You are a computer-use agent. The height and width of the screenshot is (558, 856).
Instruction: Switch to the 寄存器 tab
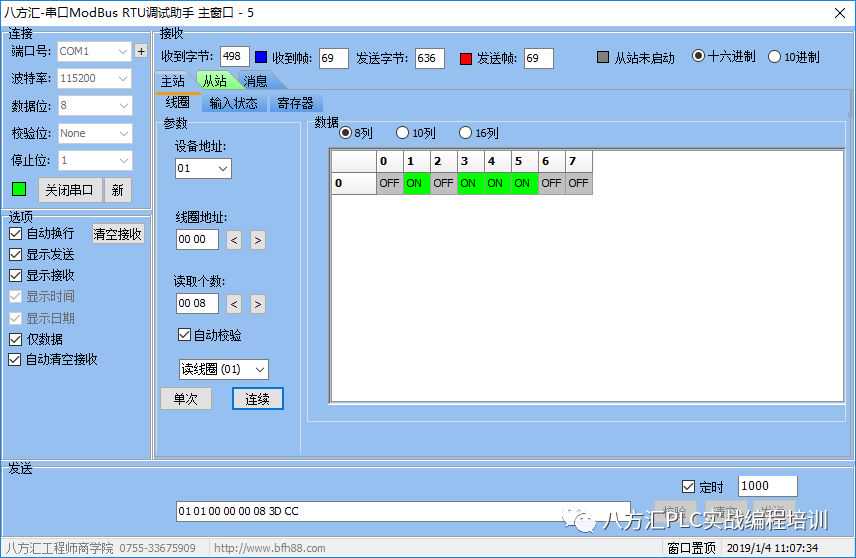pyautogui.click(x=295, y=103)
